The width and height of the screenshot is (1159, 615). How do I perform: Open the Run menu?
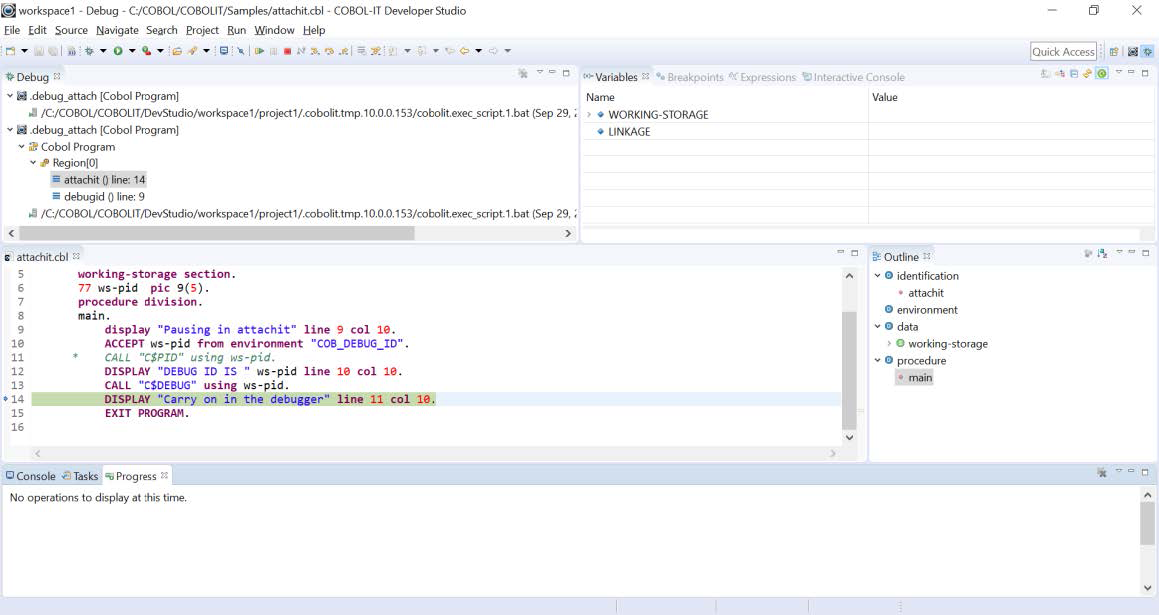point(236,30)
